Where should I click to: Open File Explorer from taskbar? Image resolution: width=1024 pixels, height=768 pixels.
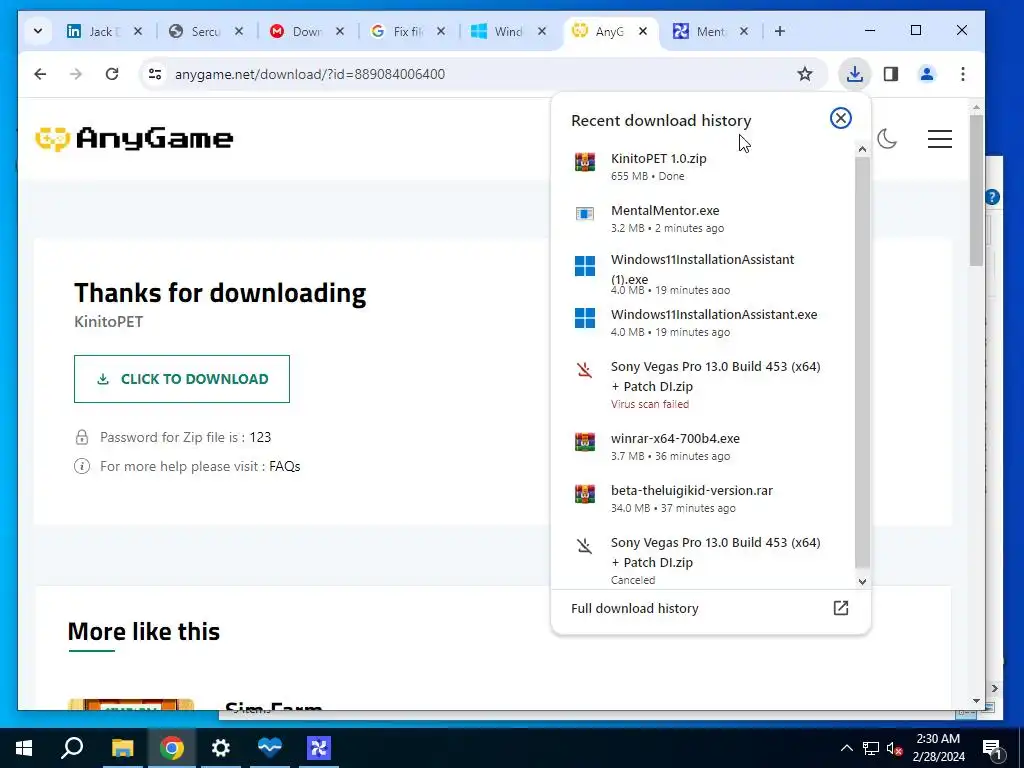coord(122,748)
